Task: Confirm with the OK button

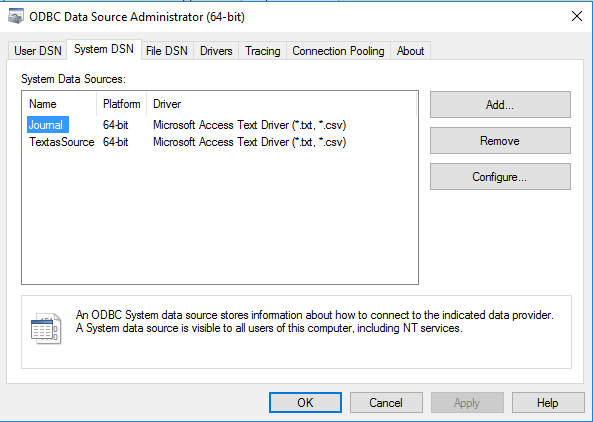Action: pyautogui.click(x=305, y=403)
